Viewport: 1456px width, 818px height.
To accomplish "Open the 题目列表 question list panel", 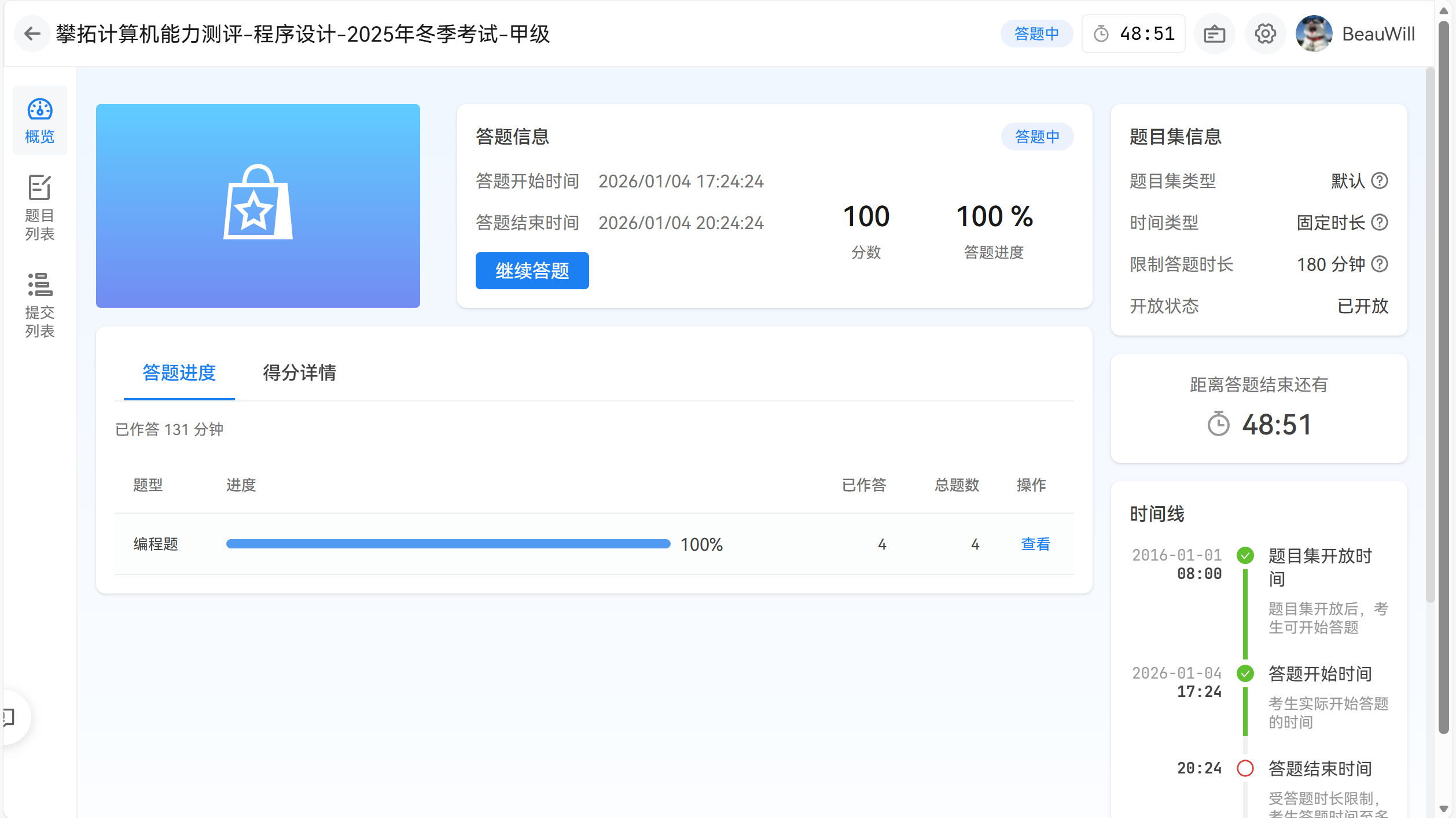I will pyautogui.click(x=39, y=207).
